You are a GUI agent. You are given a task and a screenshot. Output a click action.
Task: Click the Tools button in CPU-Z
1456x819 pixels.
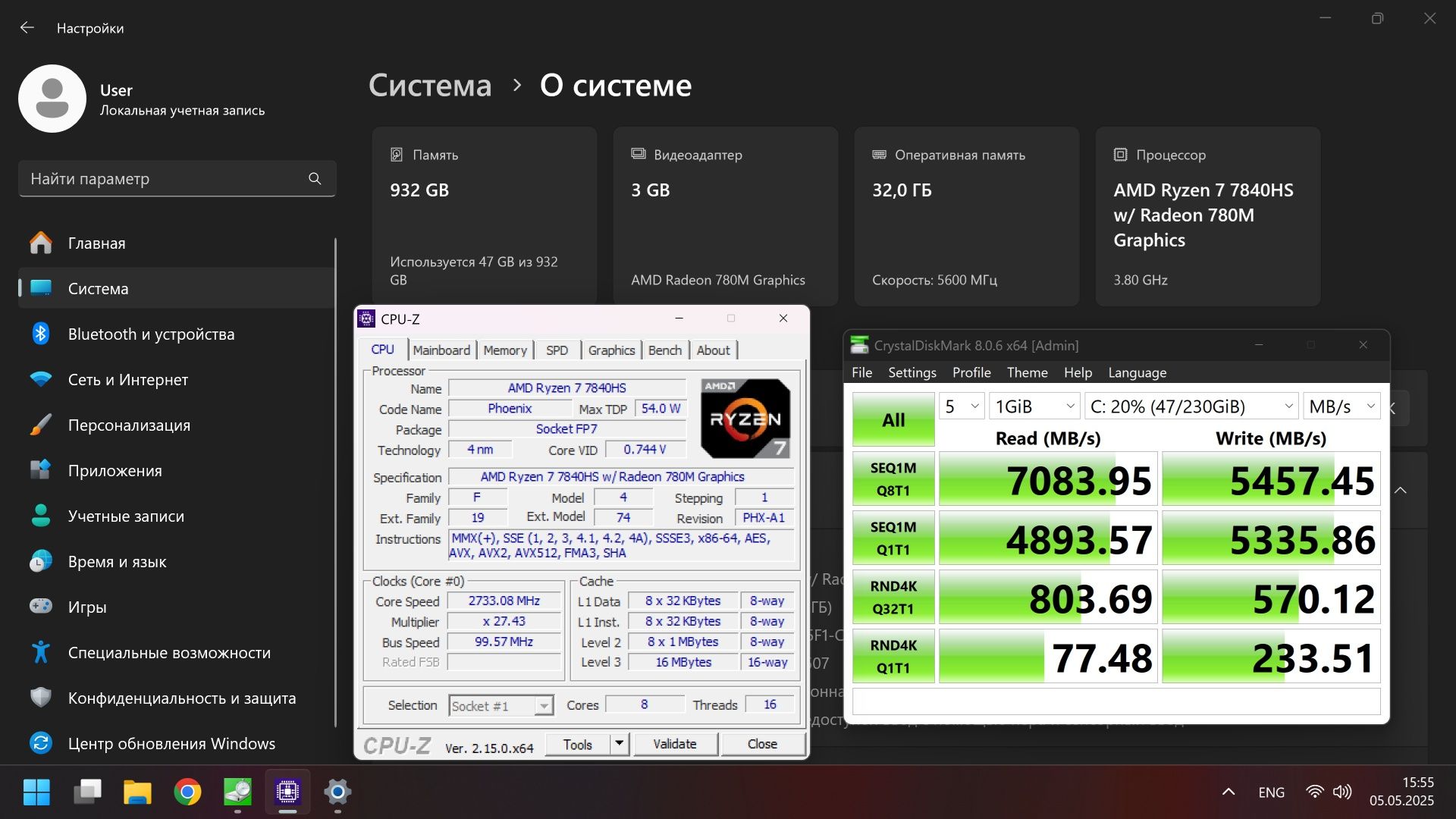click(x=577, y=745)
